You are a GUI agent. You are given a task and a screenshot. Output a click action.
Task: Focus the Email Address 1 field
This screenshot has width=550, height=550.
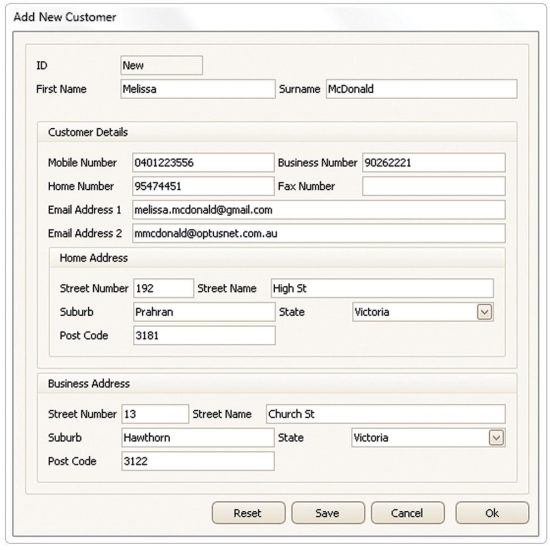(x=318, y=210)
